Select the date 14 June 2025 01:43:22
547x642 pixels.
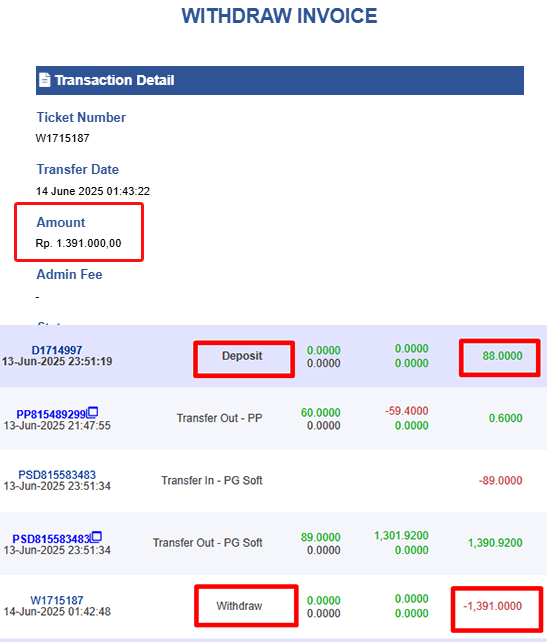(x=93, y=191)
